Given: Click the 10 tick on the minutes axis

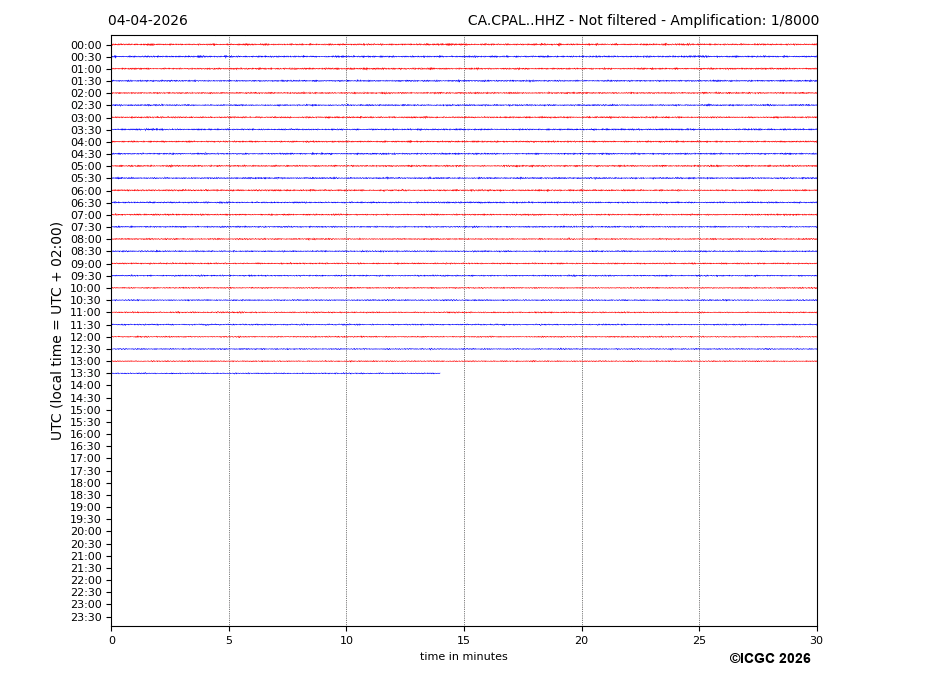Looking at the screenshot, I should coord(346,640).
